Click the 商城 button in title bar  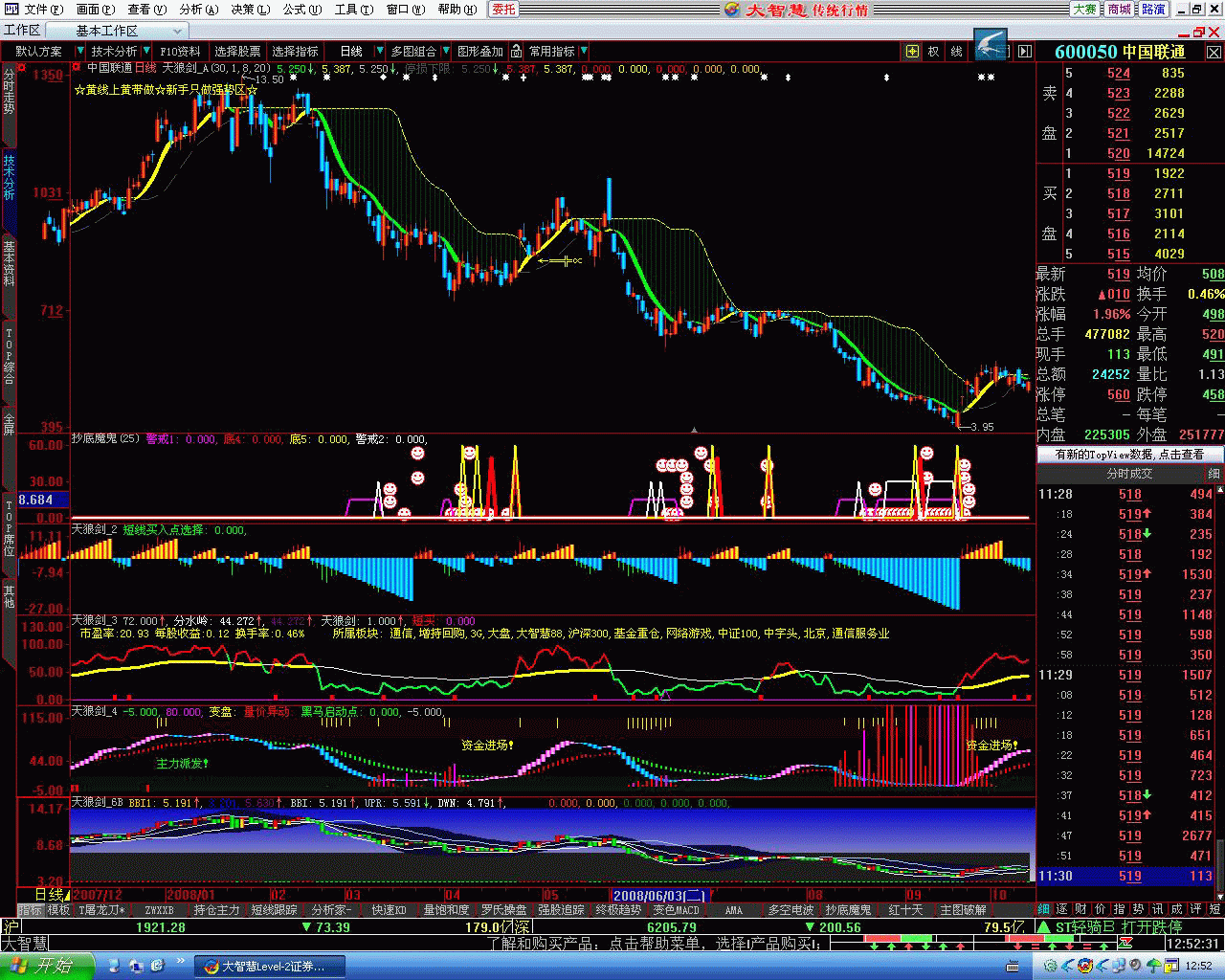(x=1119, y=9)
